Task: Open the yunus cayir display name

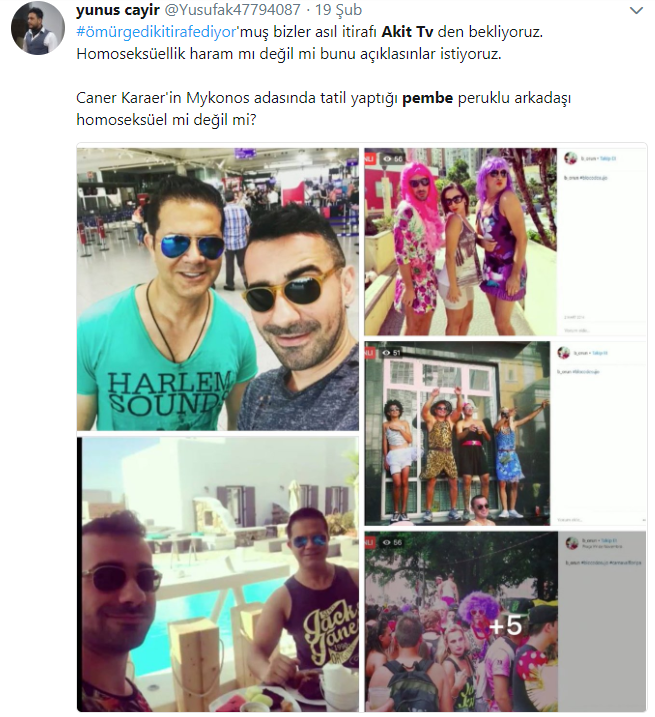Action: [x=118, y=10]
